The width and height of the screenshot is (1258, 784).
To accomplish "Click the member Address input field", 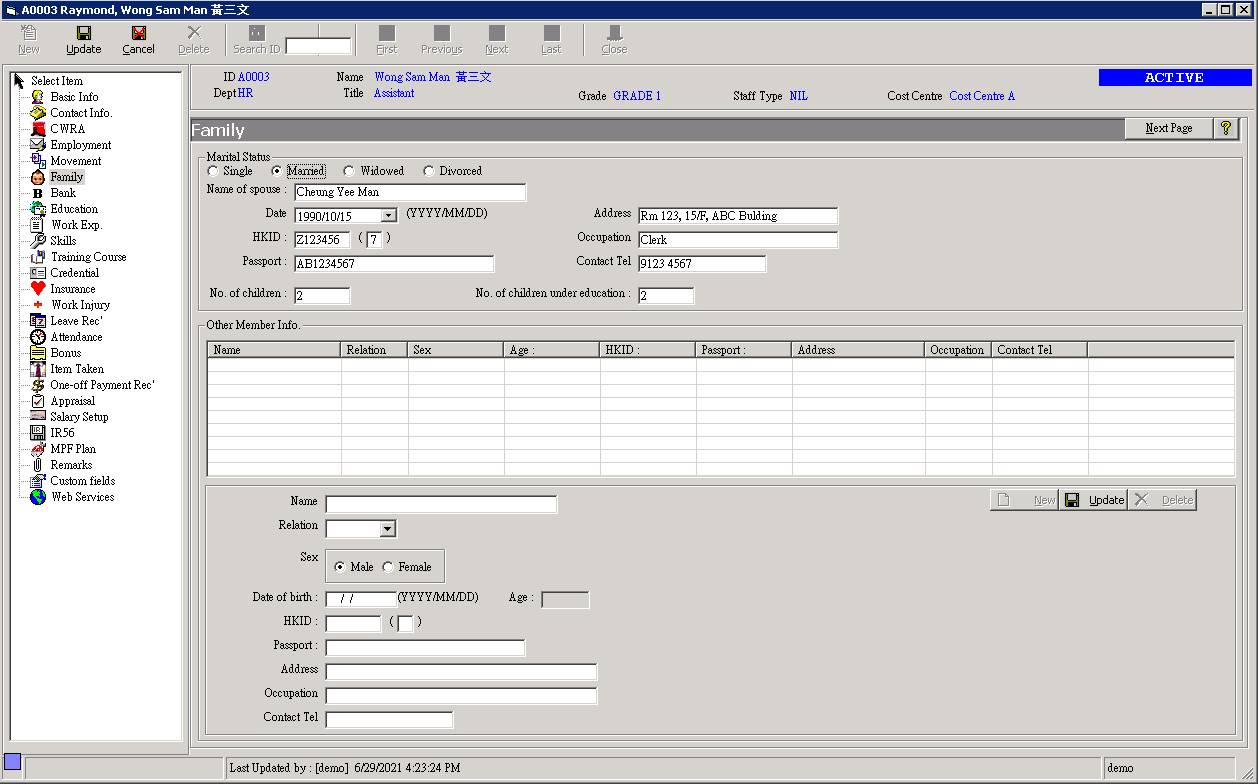I will [x=461, y=672].
